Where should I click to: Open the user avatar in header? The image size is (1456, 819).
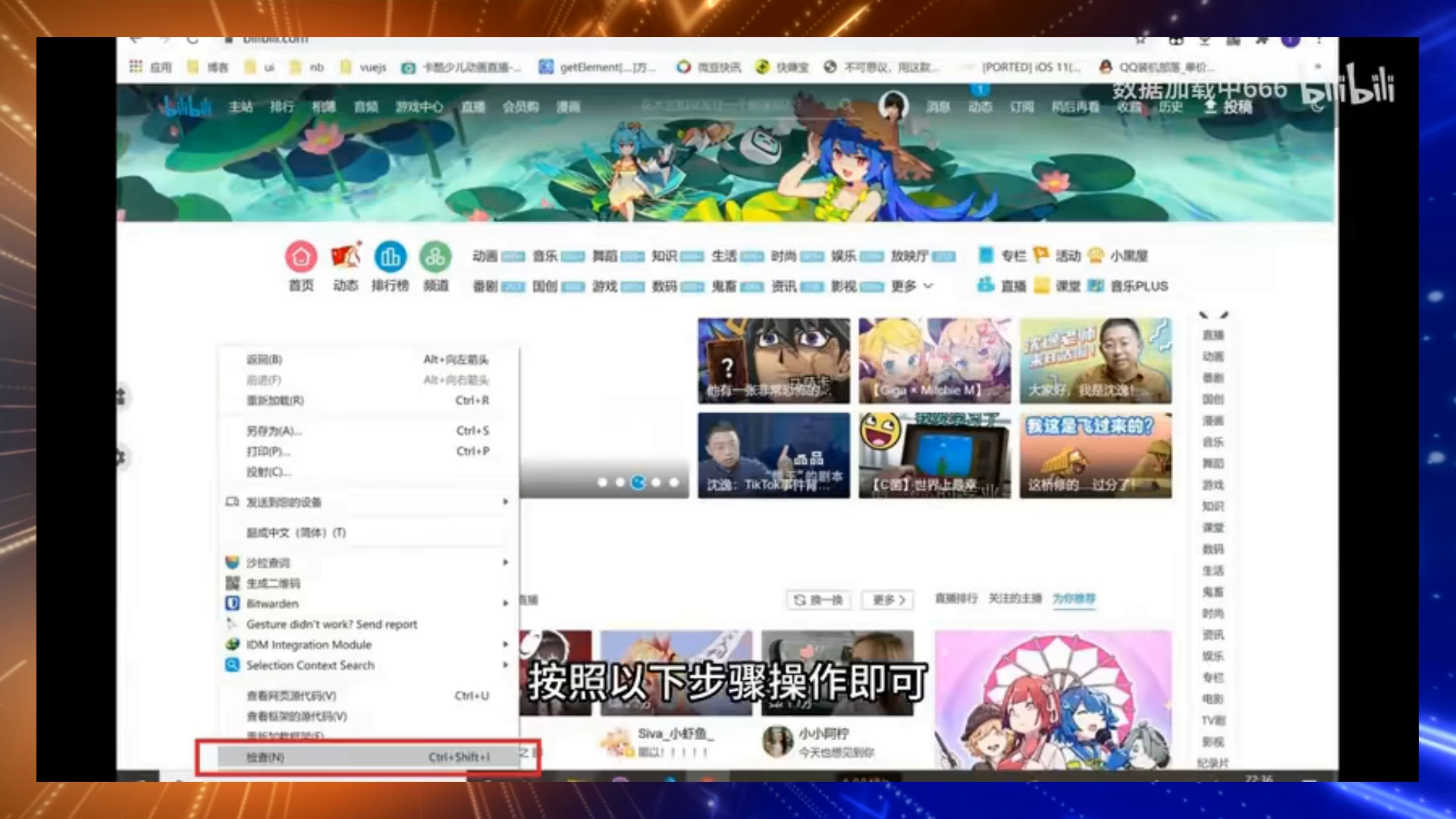(893, 106)
